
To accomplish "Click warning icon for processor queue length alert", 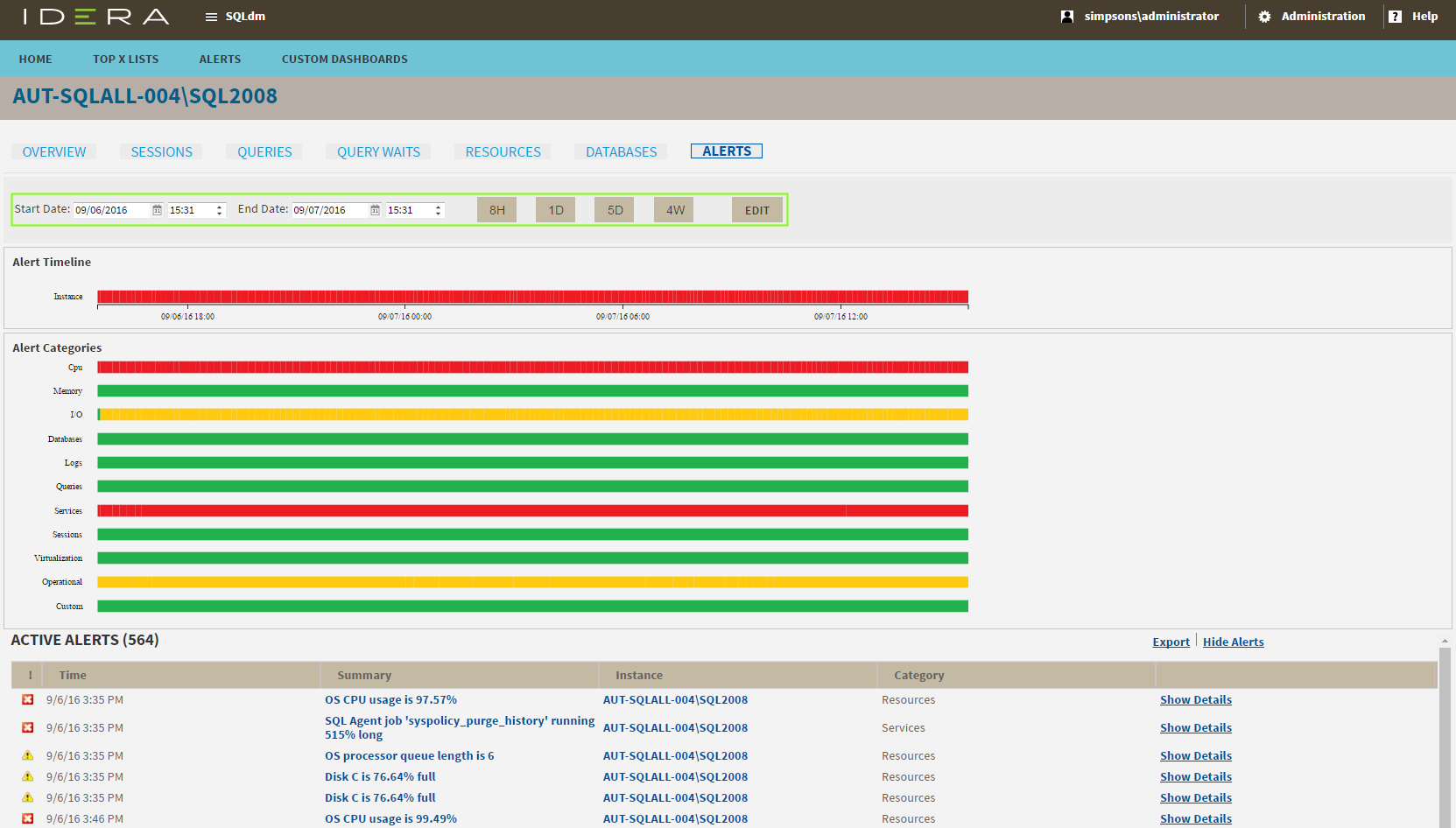I will tap(28, 755).
